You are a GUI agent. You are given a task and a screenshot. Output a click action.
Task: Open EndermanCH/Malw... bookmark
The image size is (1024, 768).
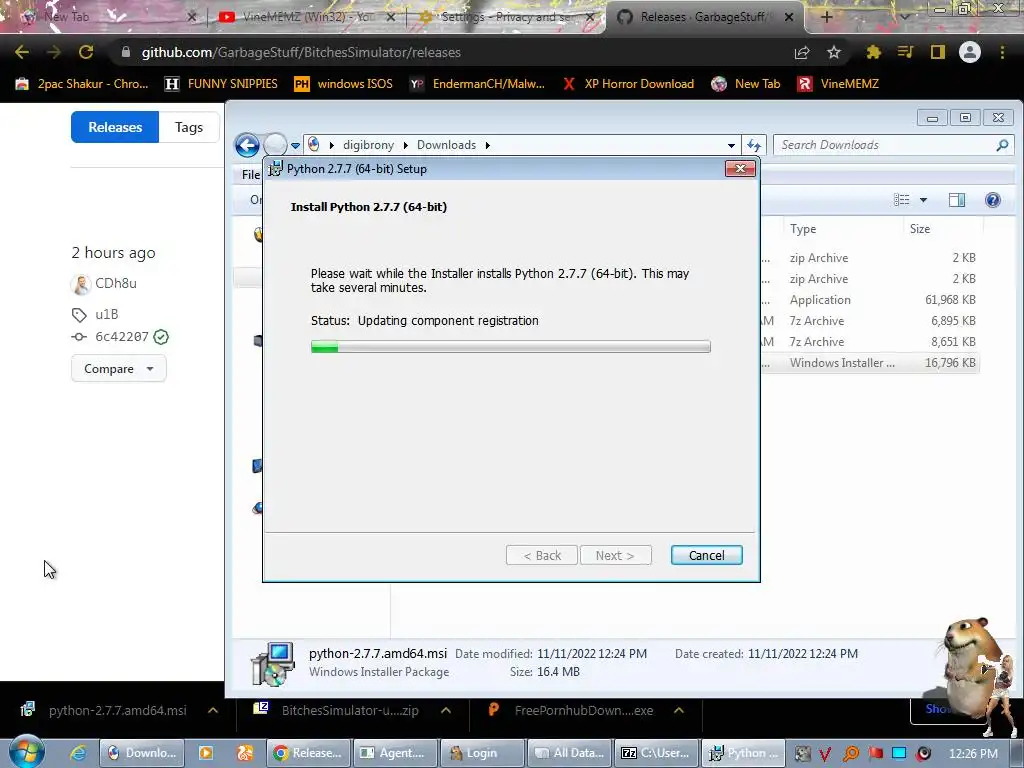pyautogui.click(x=477, y=84)
